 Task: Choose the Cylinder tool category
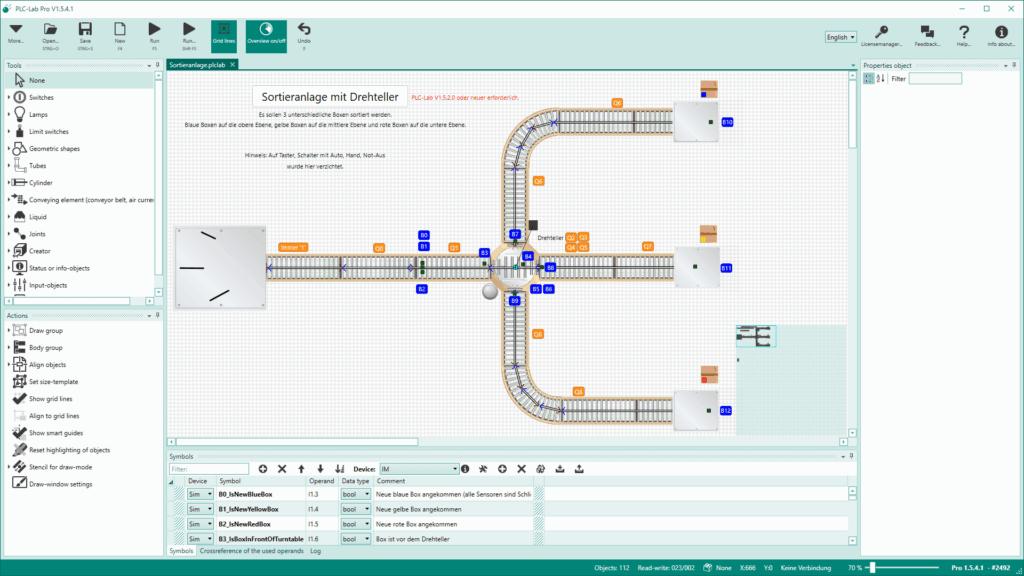coord(40,183)
